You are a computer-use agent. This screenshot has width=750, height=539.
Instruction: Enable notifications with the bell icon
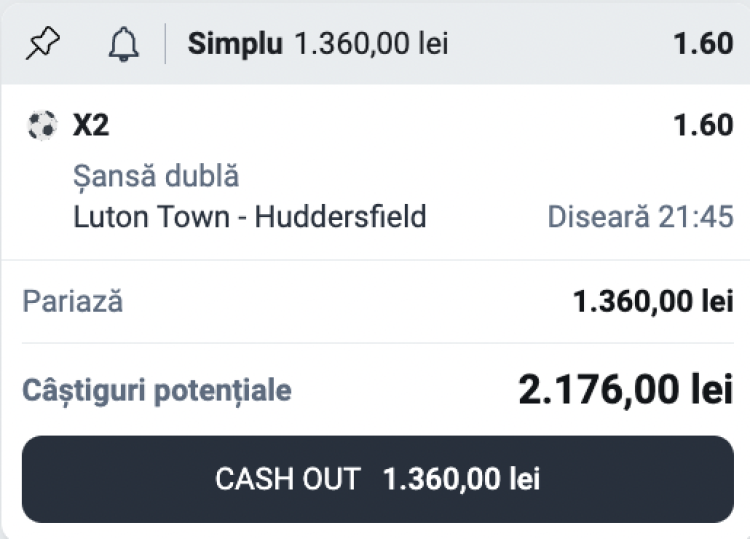[x=124, y=44]
